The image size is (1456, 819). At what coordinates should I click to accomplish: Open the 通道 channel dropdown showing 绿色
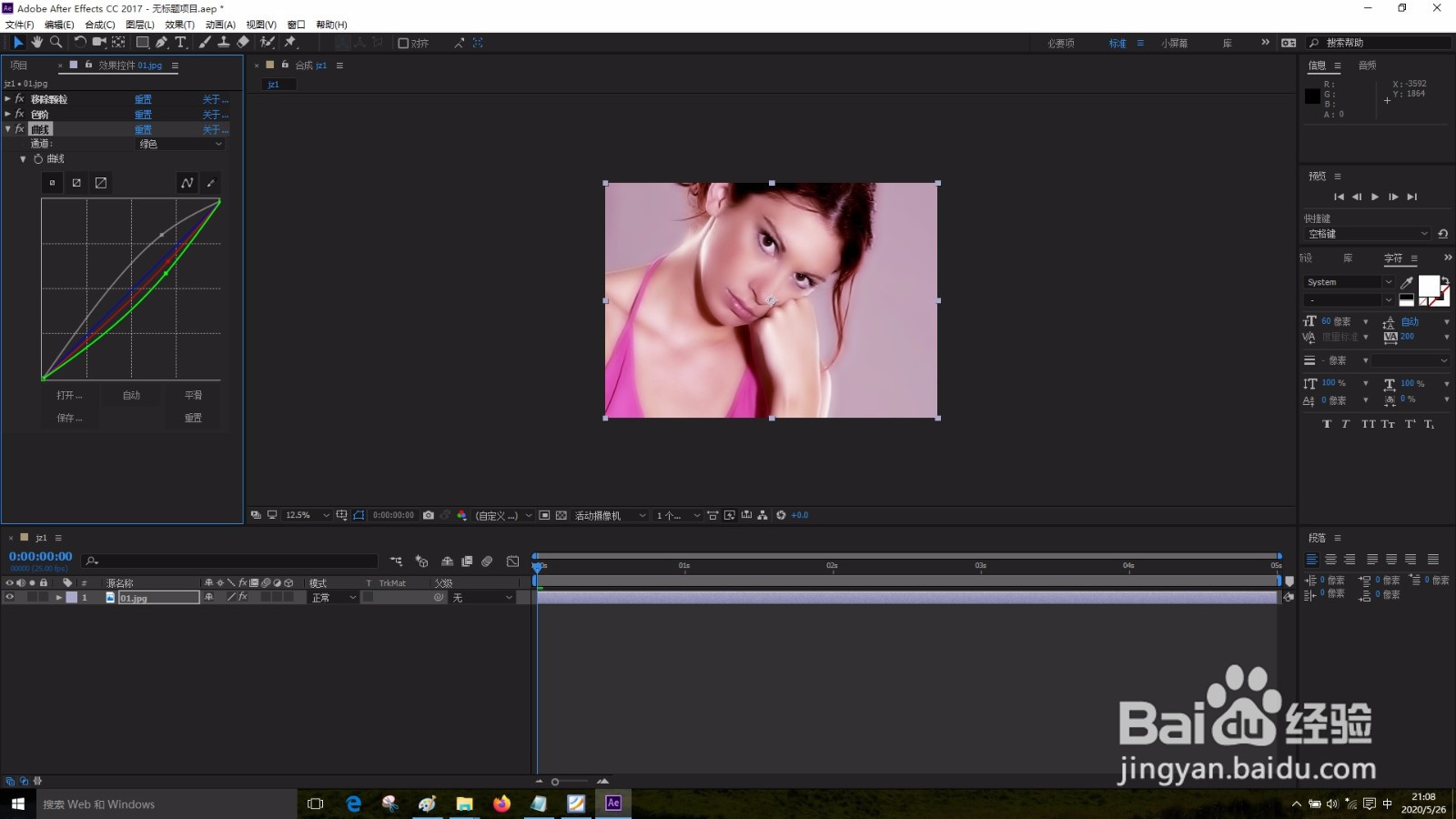pos(179,144)
